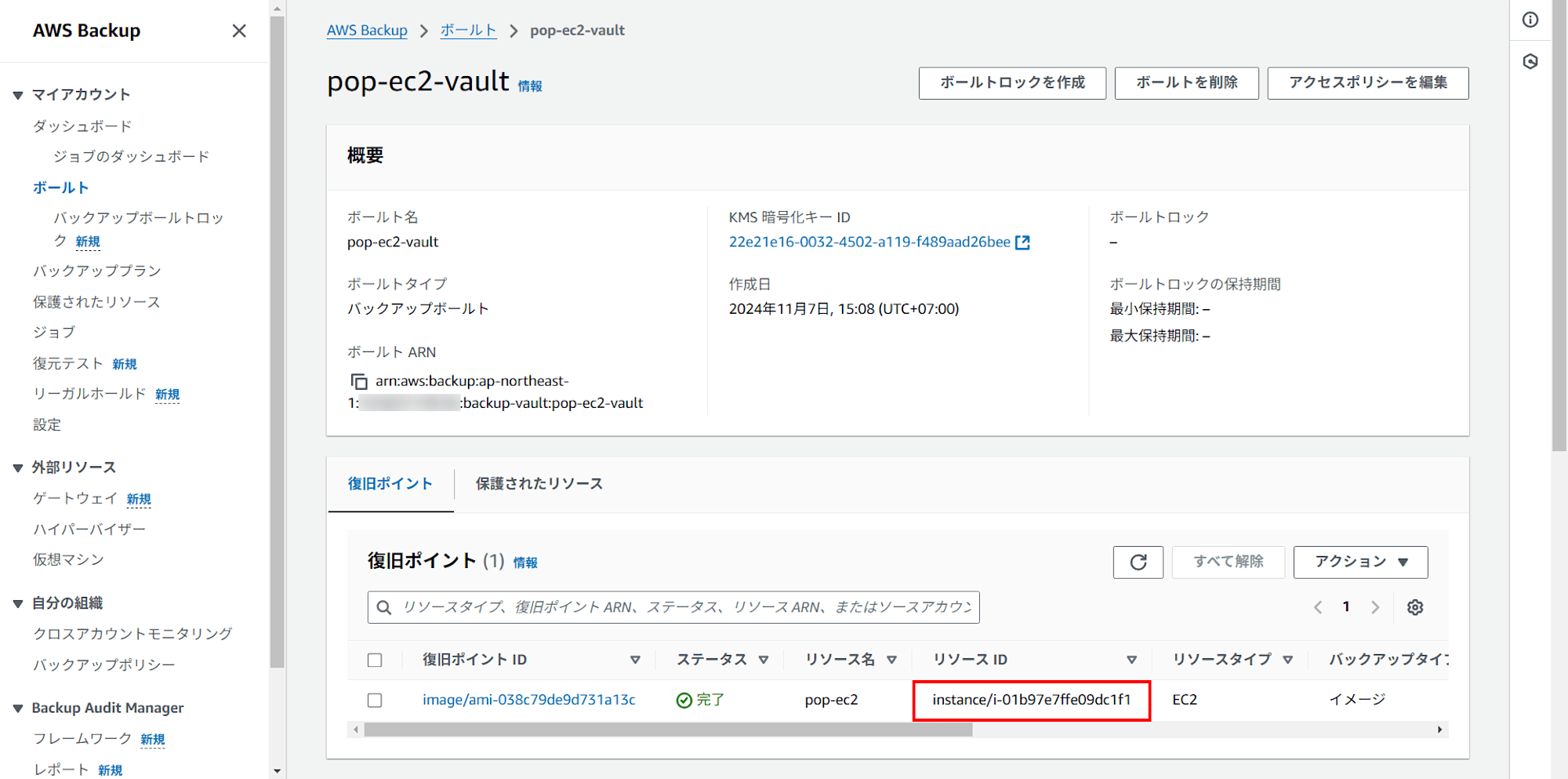This screenshot has height=779, width=1568.
Task: Click アクセスポリシーを編集 button
Action: pos(1368,83)
